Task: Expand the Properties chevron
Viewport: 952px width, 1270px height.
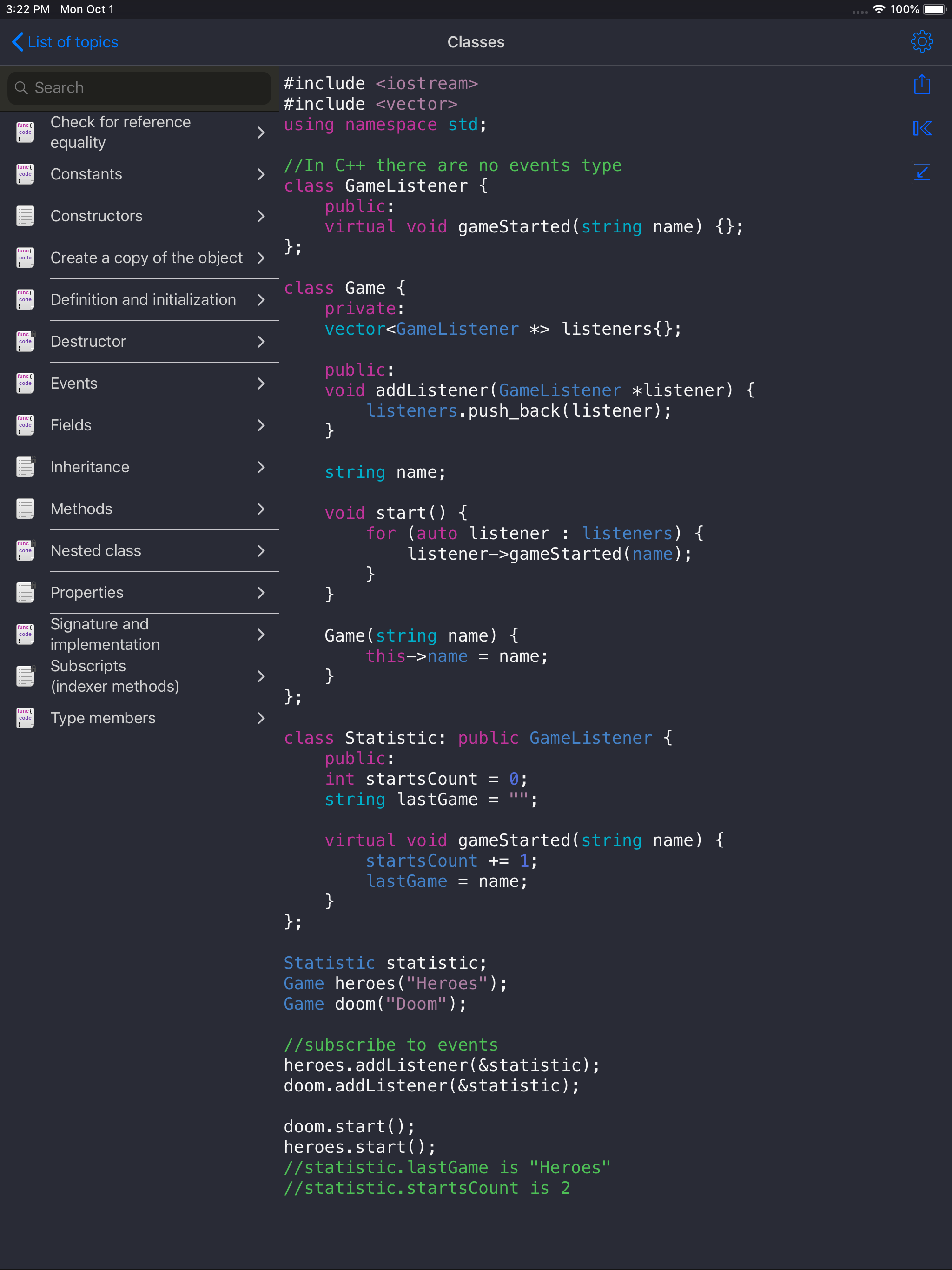Action: tap(261, 593)
